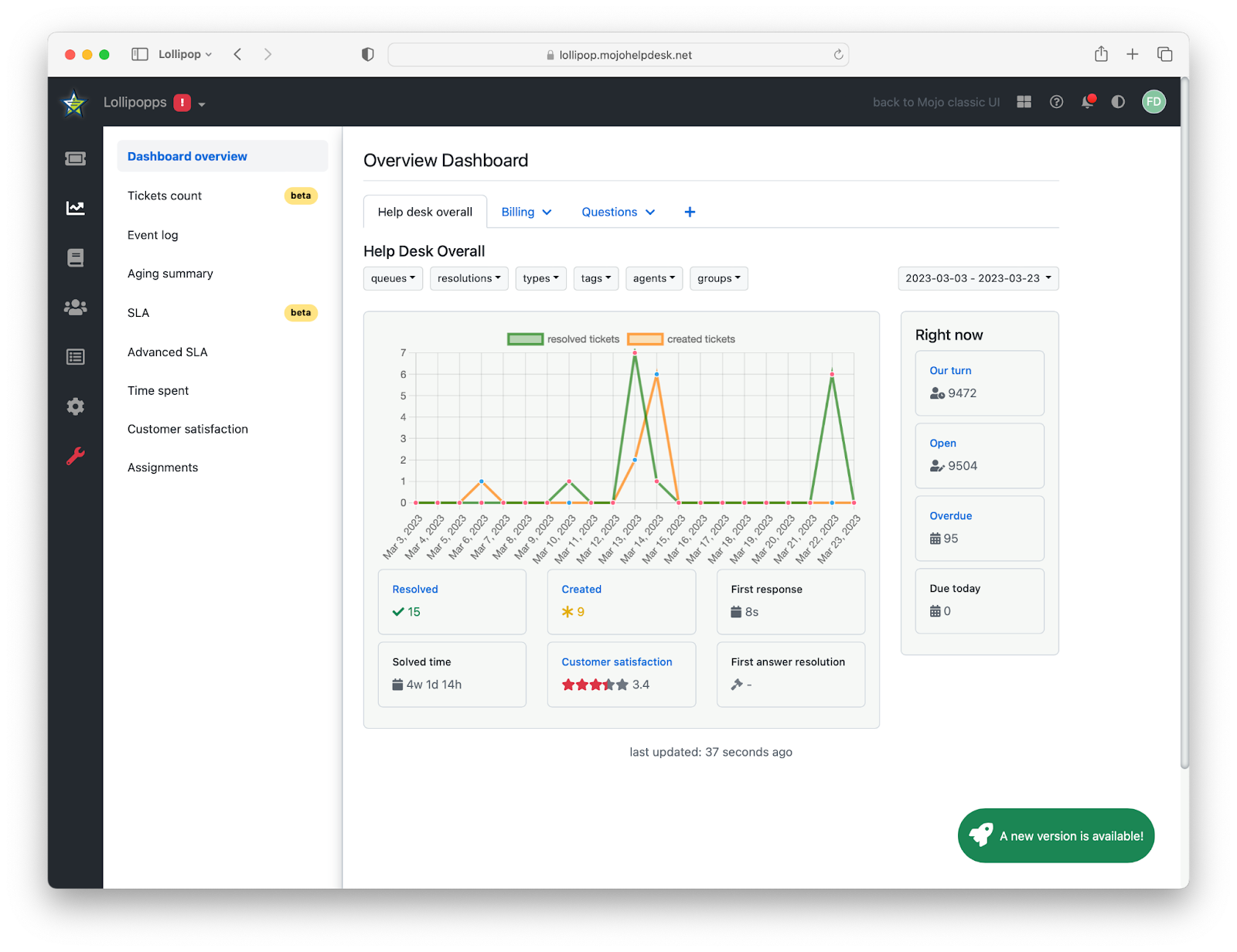Open the settings gear icon in sidebar
The height and width of the screenshot is (952, 1237).
75,406
